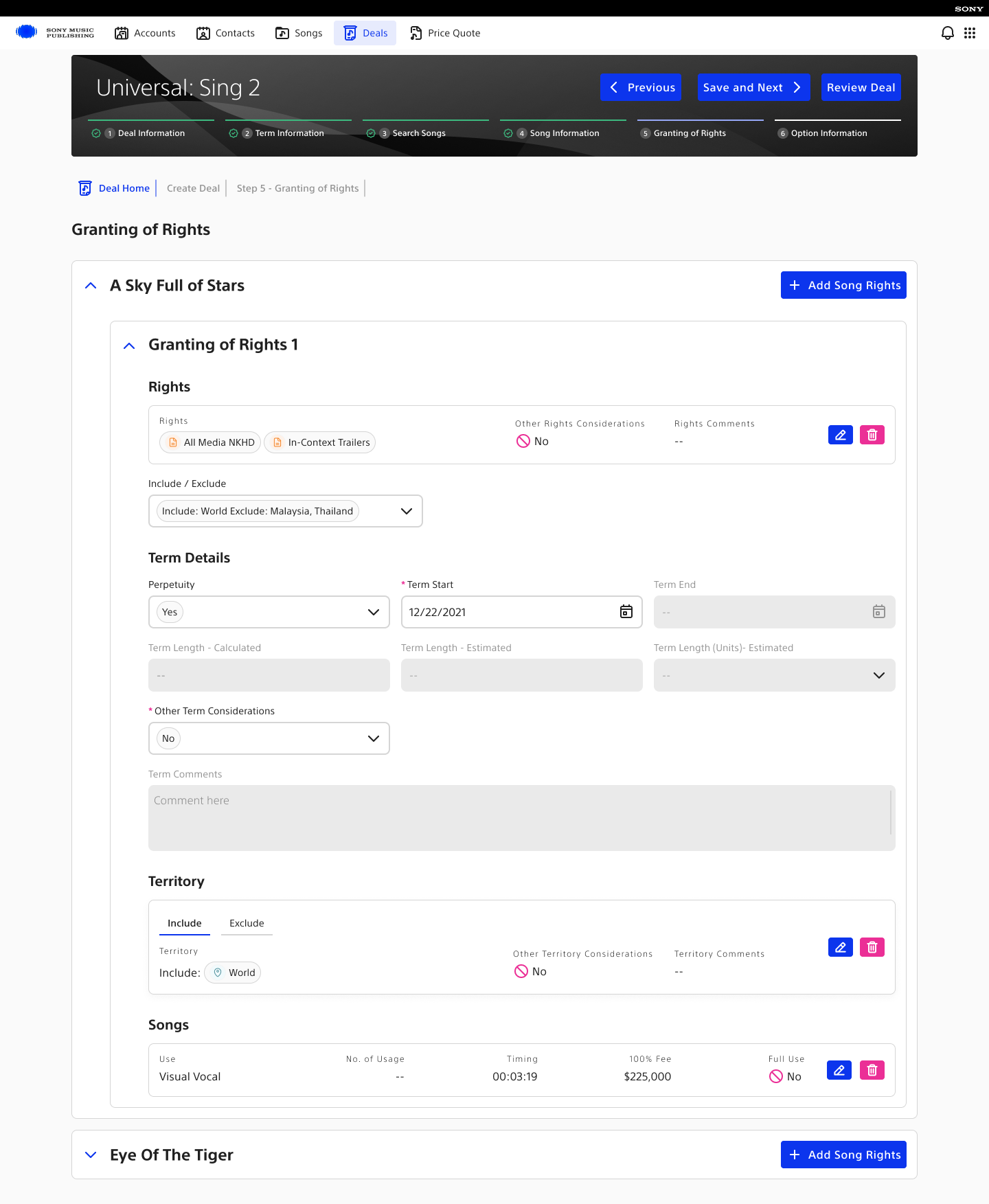
Task: Edit the Visual Vocal song row
Action: [839, 1070]
